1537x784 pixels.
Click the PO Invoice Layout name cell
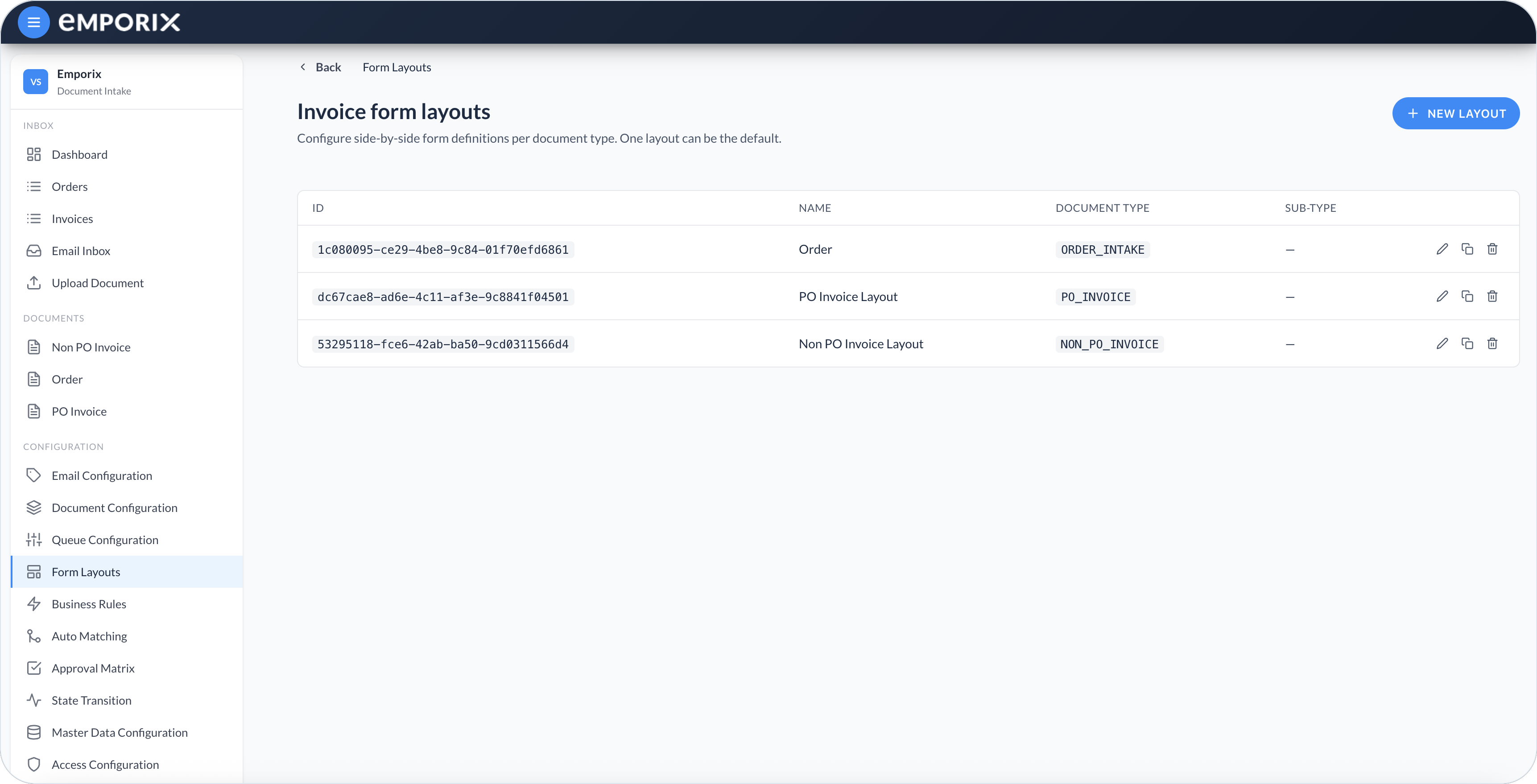[848, 297]
